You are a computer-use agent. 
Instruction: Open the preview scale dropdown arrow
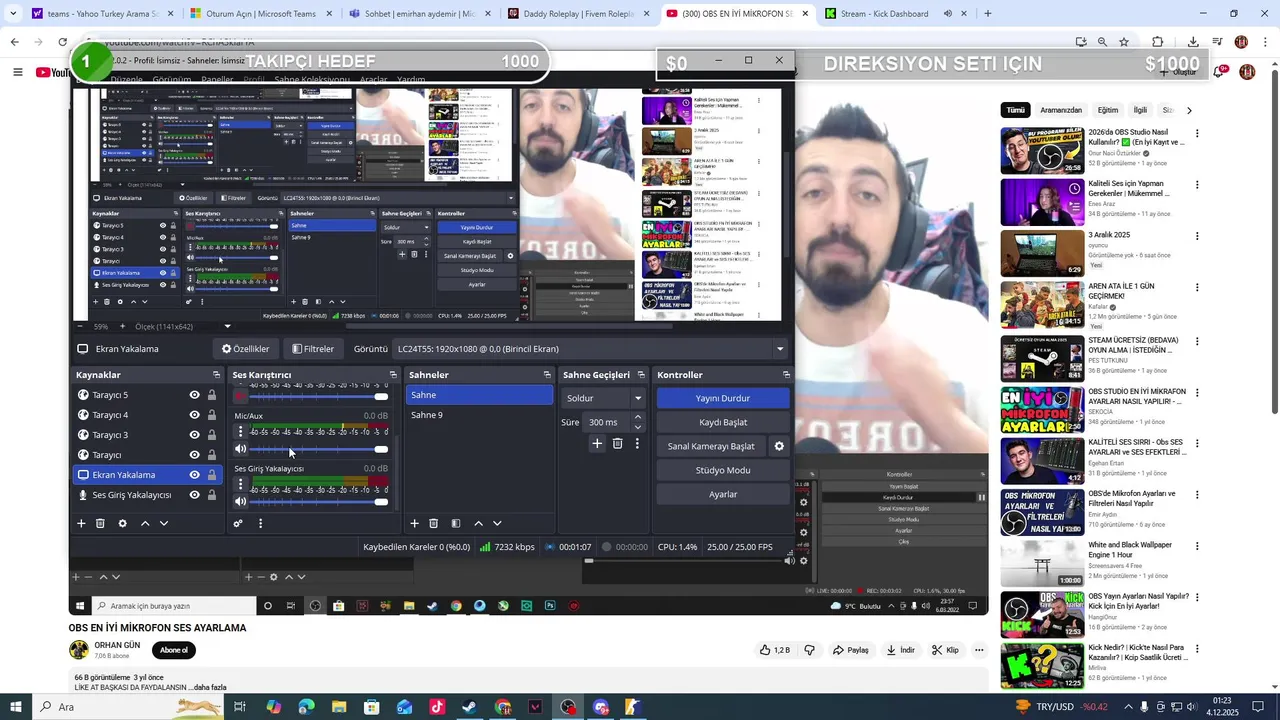click(x=227, y=327)
